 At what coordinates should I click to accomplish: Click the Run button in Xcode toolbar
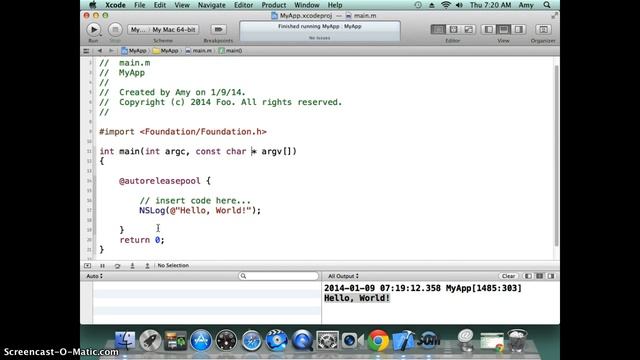click(93, 29)
